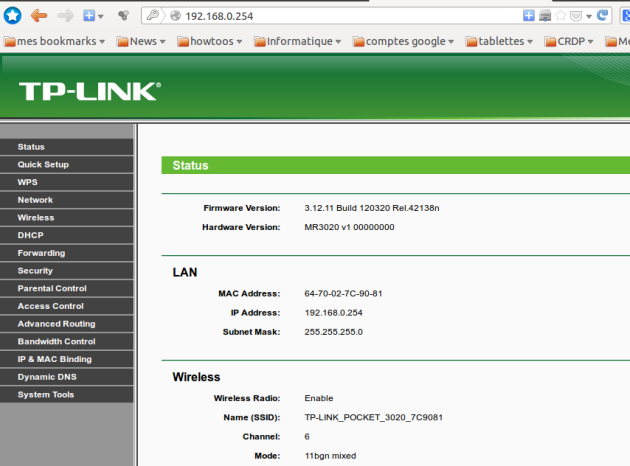Open the Bandwidth Control section
The height and width of the screenshot is (466, 630).
pyautogui.click(x=56, y=341)
